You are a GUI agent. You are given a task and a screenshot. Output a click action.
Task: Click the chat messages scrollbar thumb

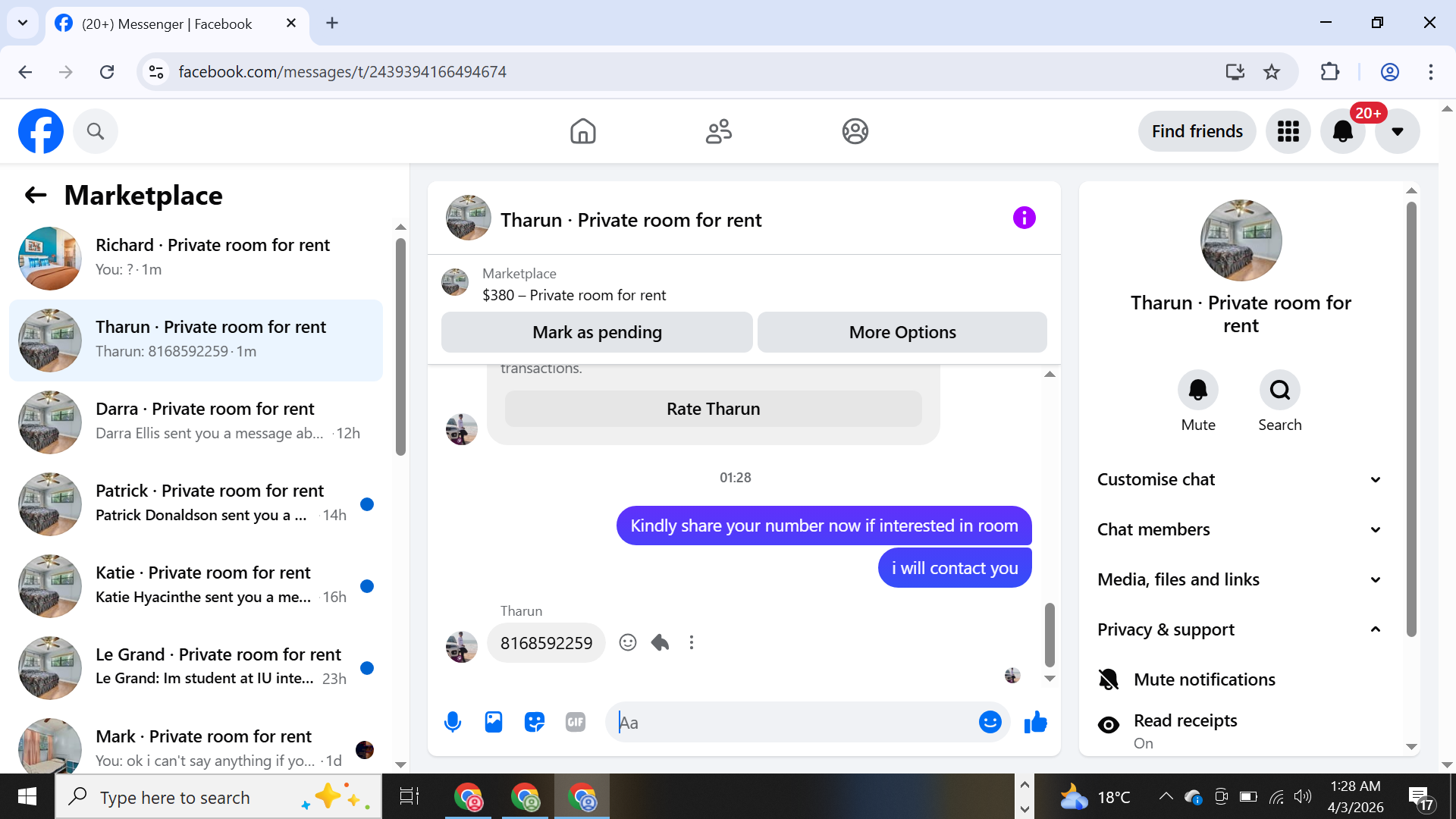pos(1050,635)
